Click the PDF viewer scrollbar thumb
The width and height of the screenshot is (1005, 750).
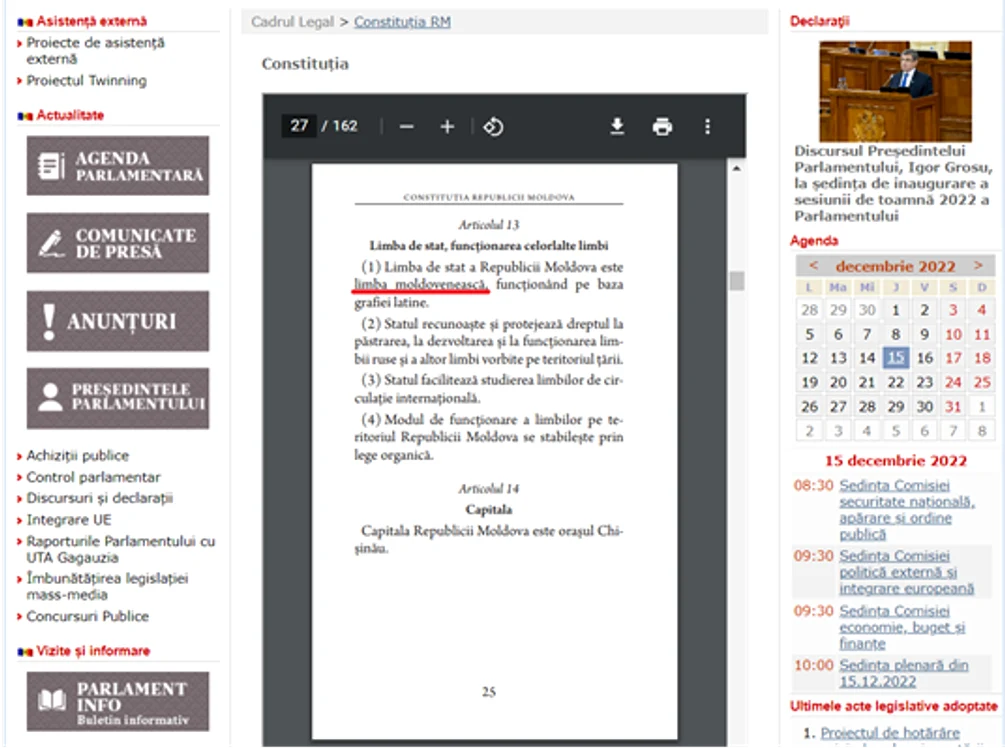[x=737, y=281]
